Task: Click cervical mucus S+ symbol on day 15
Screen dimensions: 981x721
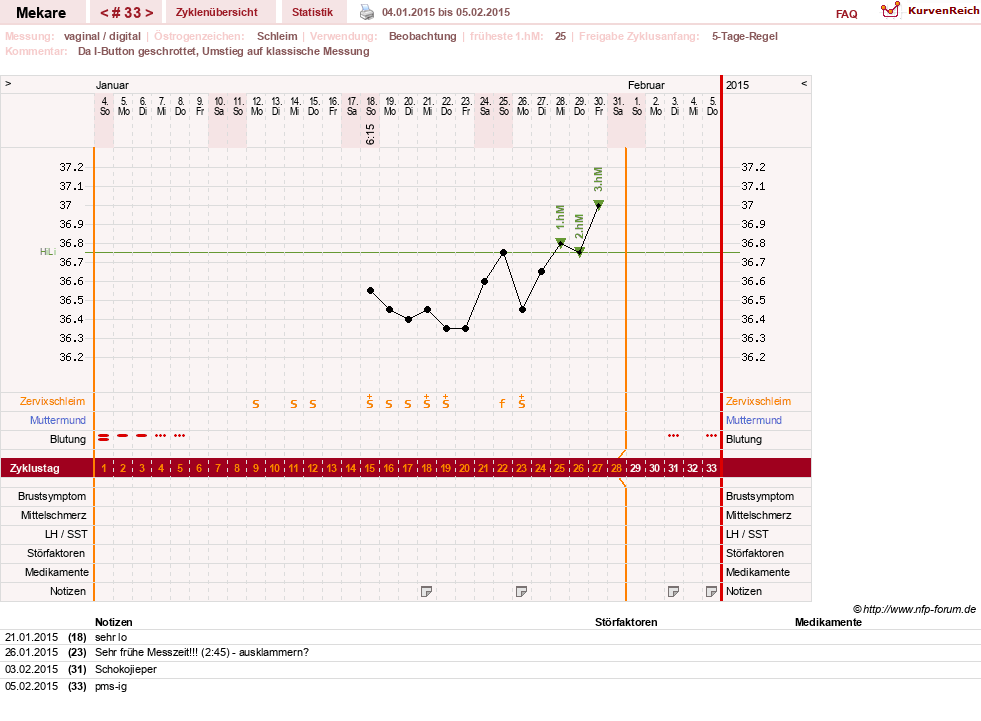Action: coord(370,402)
